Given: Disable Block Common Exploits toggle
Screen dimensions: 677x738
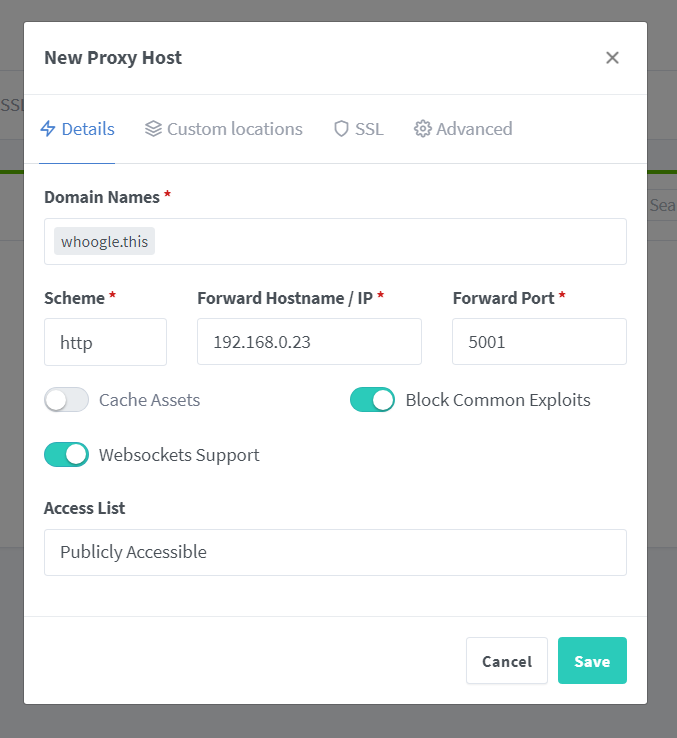Looking at the screenshot, I should click(372, 400).
